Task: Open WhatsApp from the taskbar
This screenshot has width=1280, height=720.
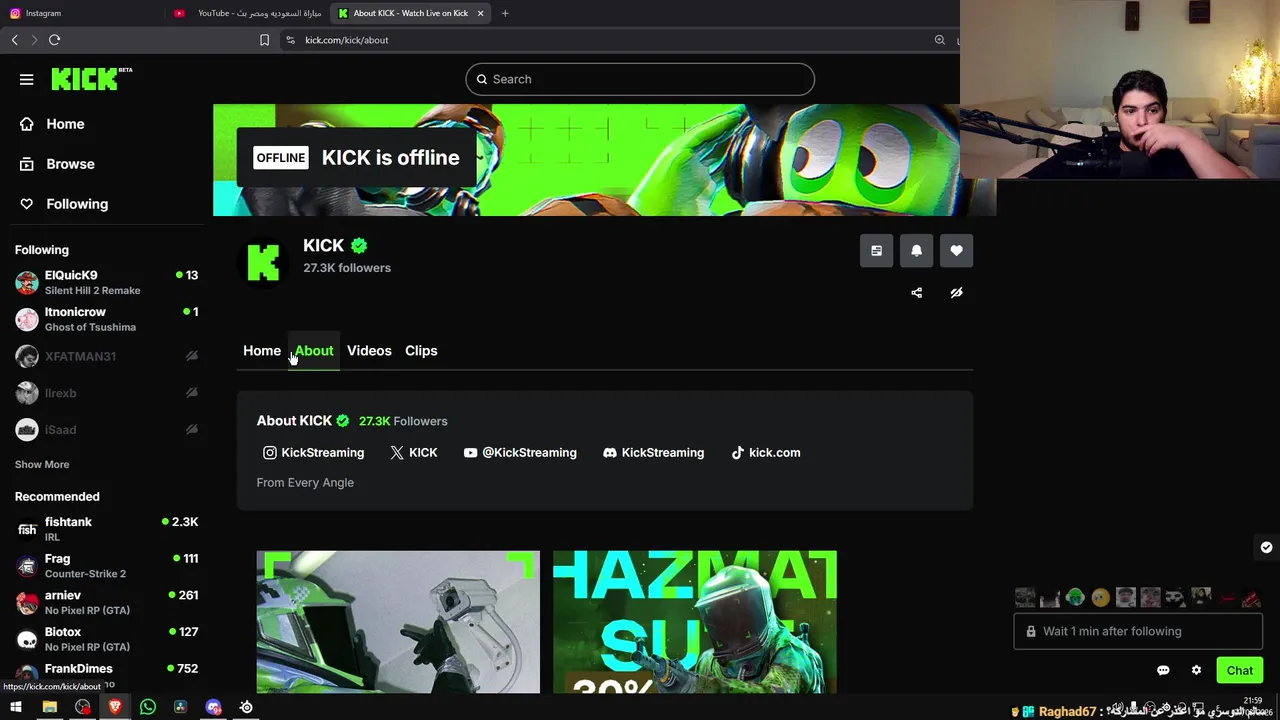Action: click(x=148, y=707)
